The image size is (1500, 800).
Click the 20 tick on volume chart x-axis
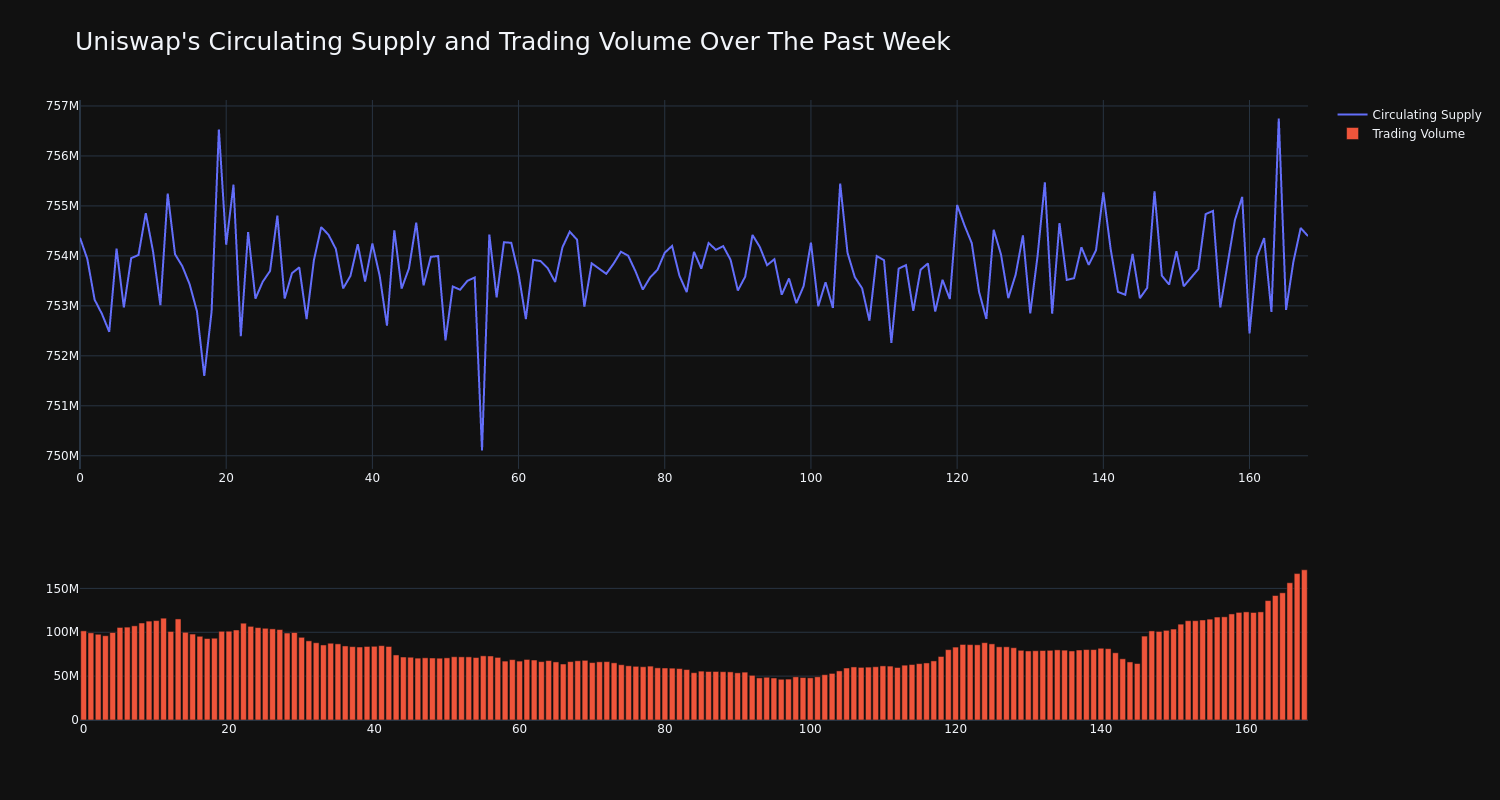coord(229,729)
